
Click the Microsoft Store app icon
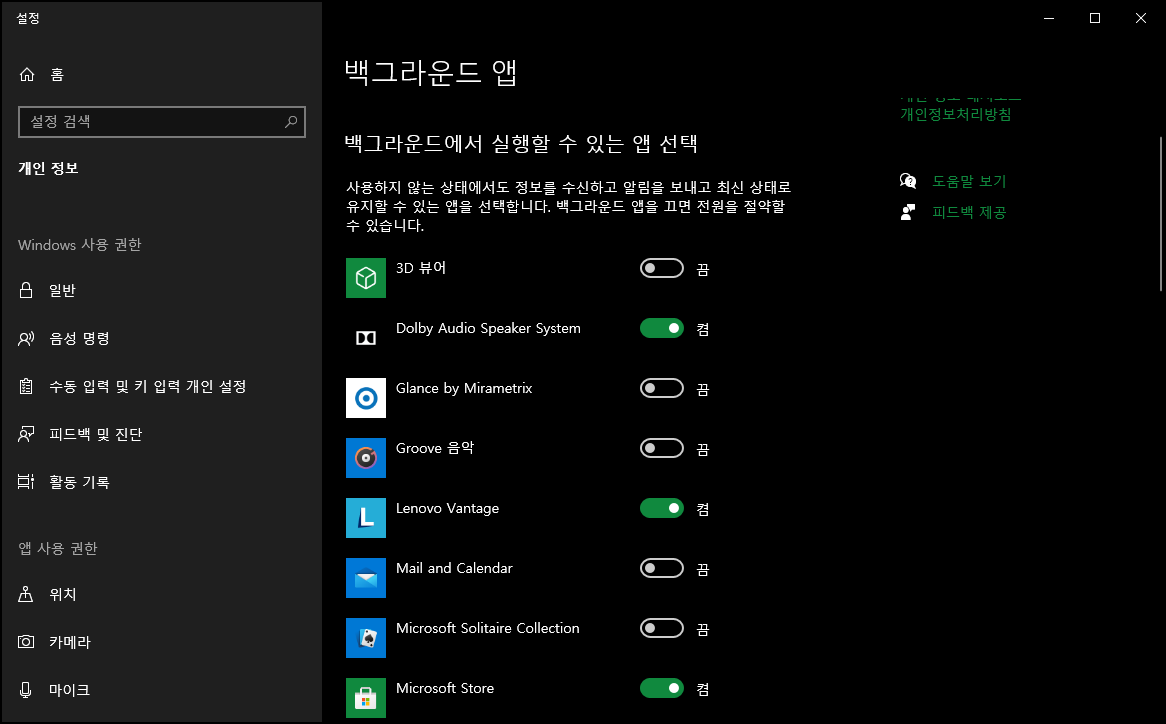366,698
